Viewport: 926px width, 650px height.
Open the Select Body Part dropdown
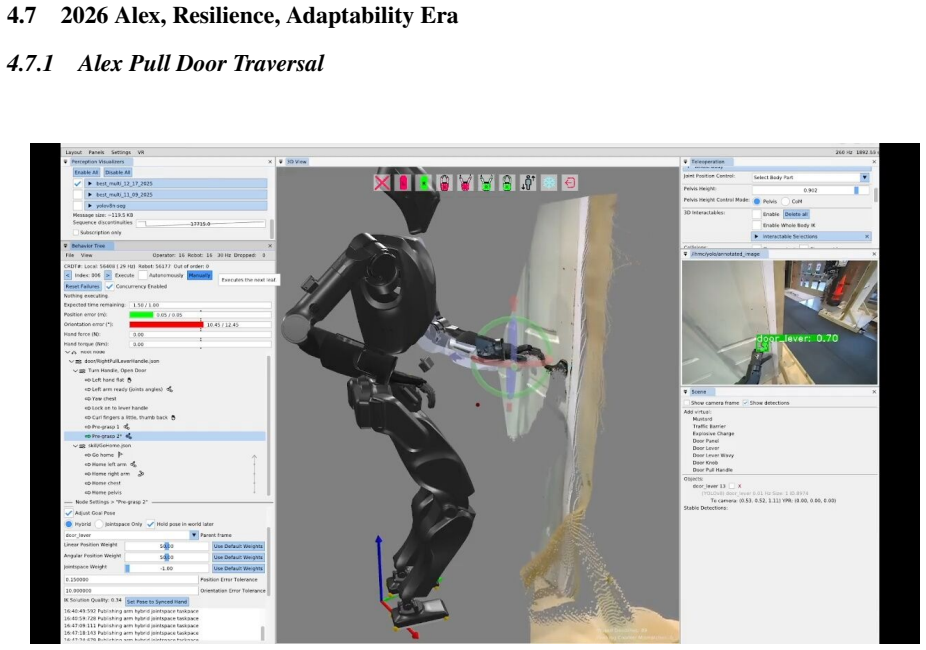[865, 177]
